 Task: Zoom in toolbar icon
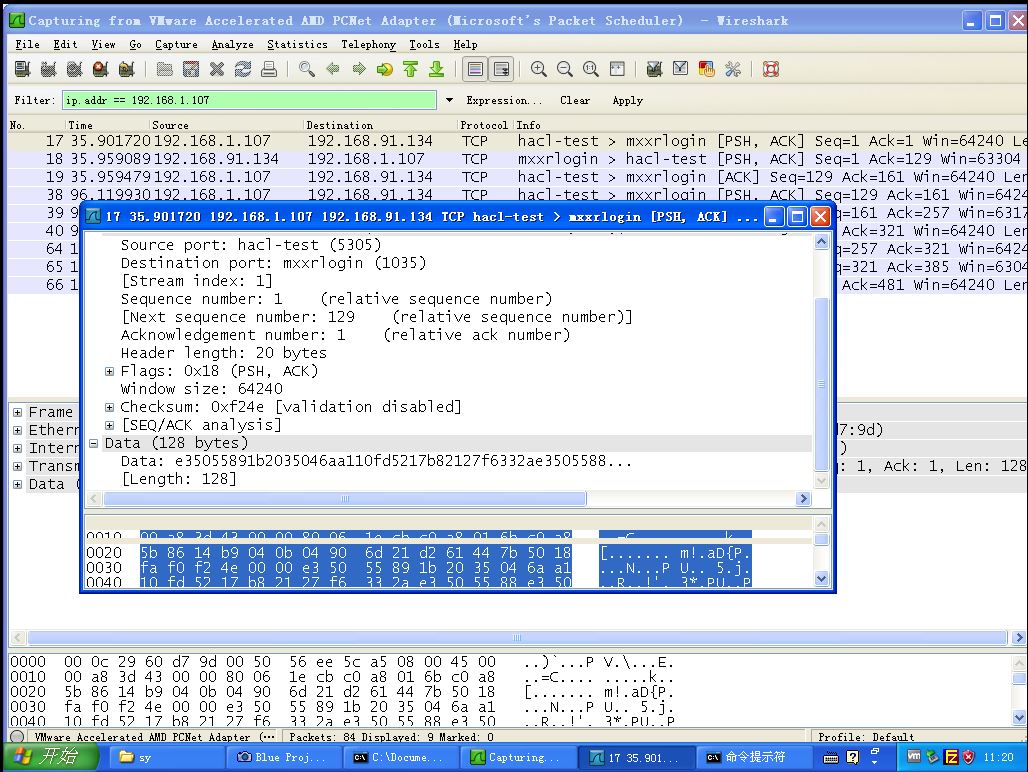tap(539, 69)
